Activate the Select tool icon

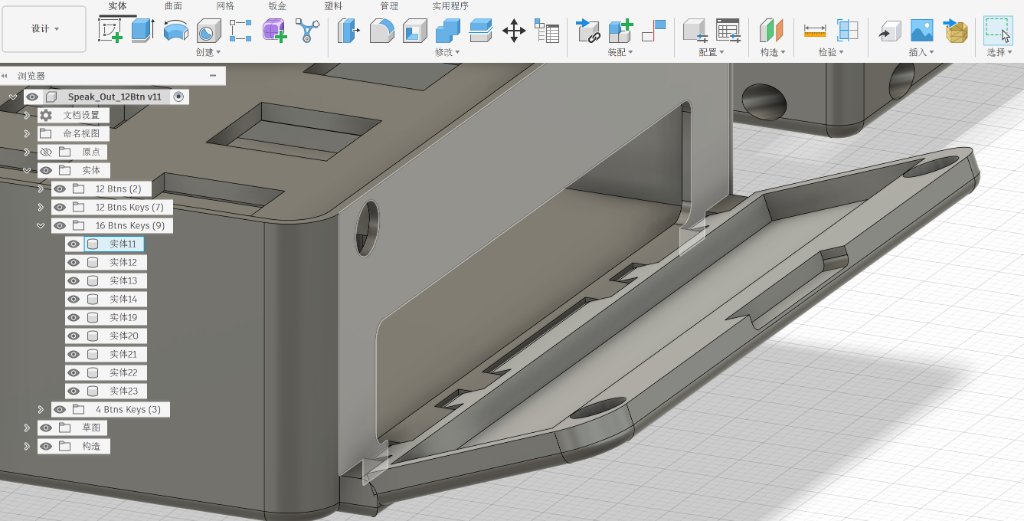click(x=997, y=30)
